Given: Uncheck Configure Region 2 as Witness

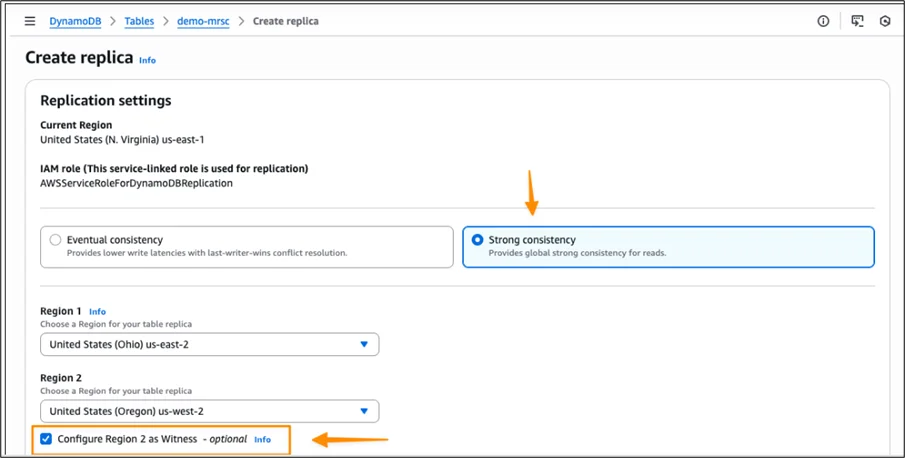Looking at the screenshot, I should click(x=46, y=440).
